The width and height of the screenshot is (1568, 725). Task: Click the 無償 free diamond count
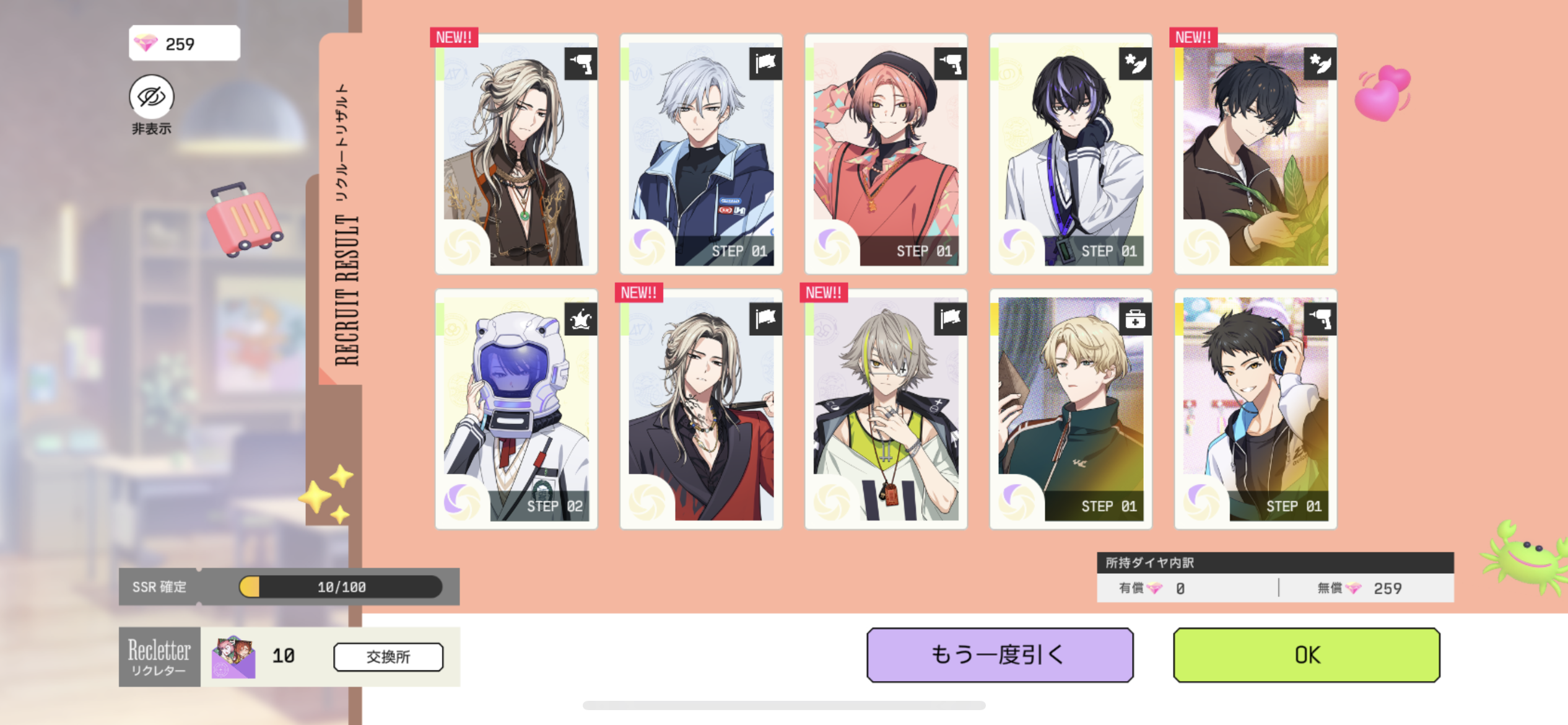tap(1387, 588)
